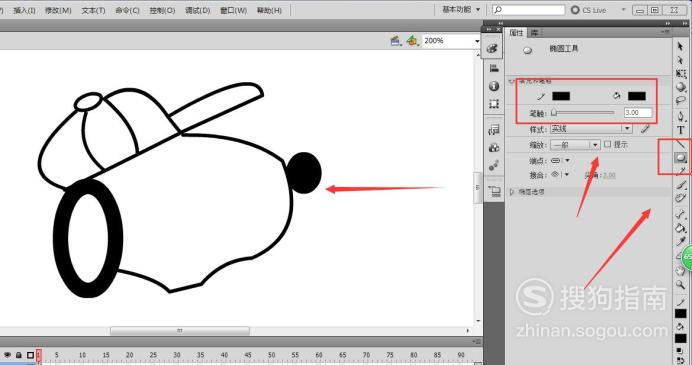Select the Subselection (white arrow) tool
The height and width of the screenshot is (365, 692).
click(x=680, y=60)
